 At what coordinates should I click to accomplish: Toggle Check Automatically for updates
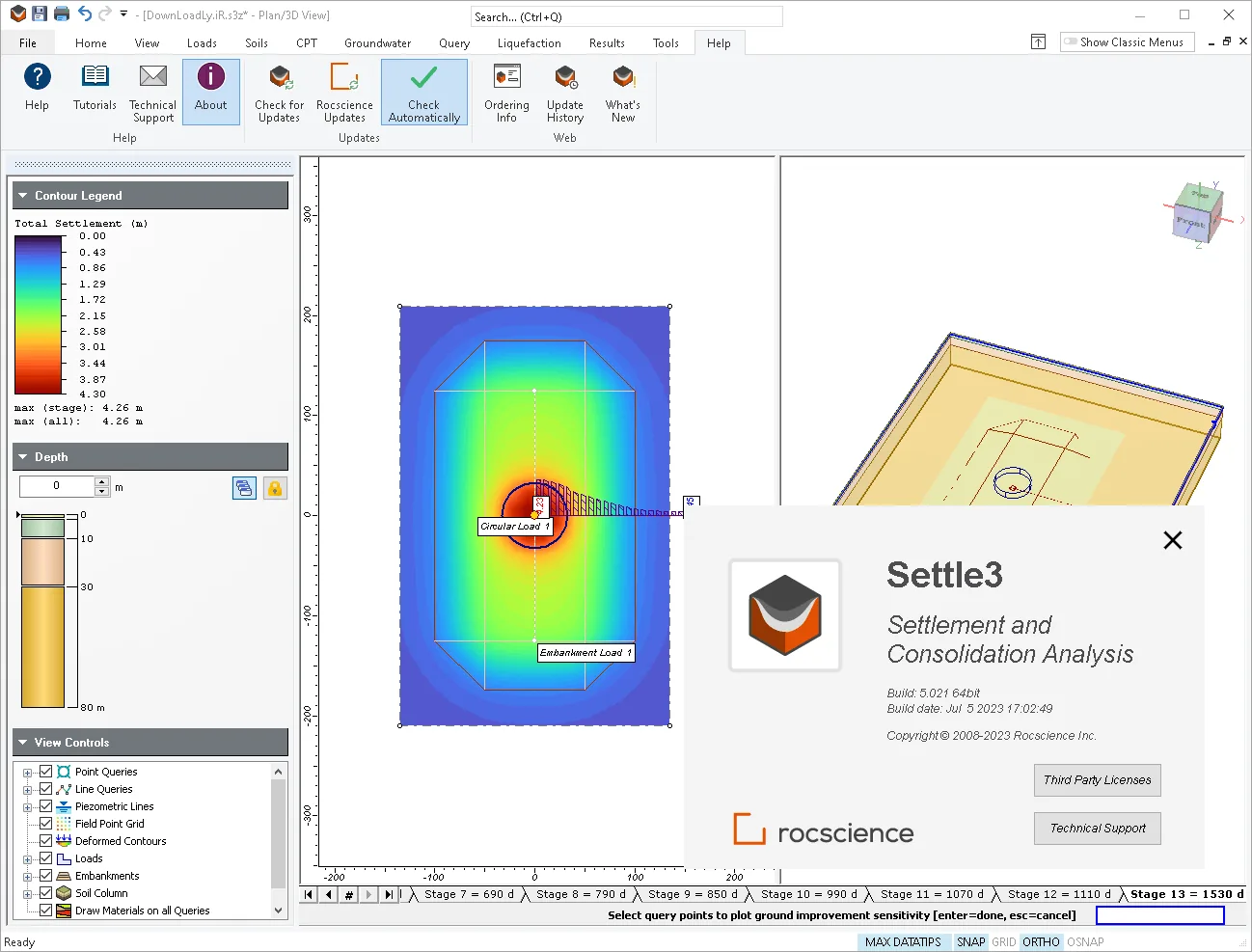[424, 93]
